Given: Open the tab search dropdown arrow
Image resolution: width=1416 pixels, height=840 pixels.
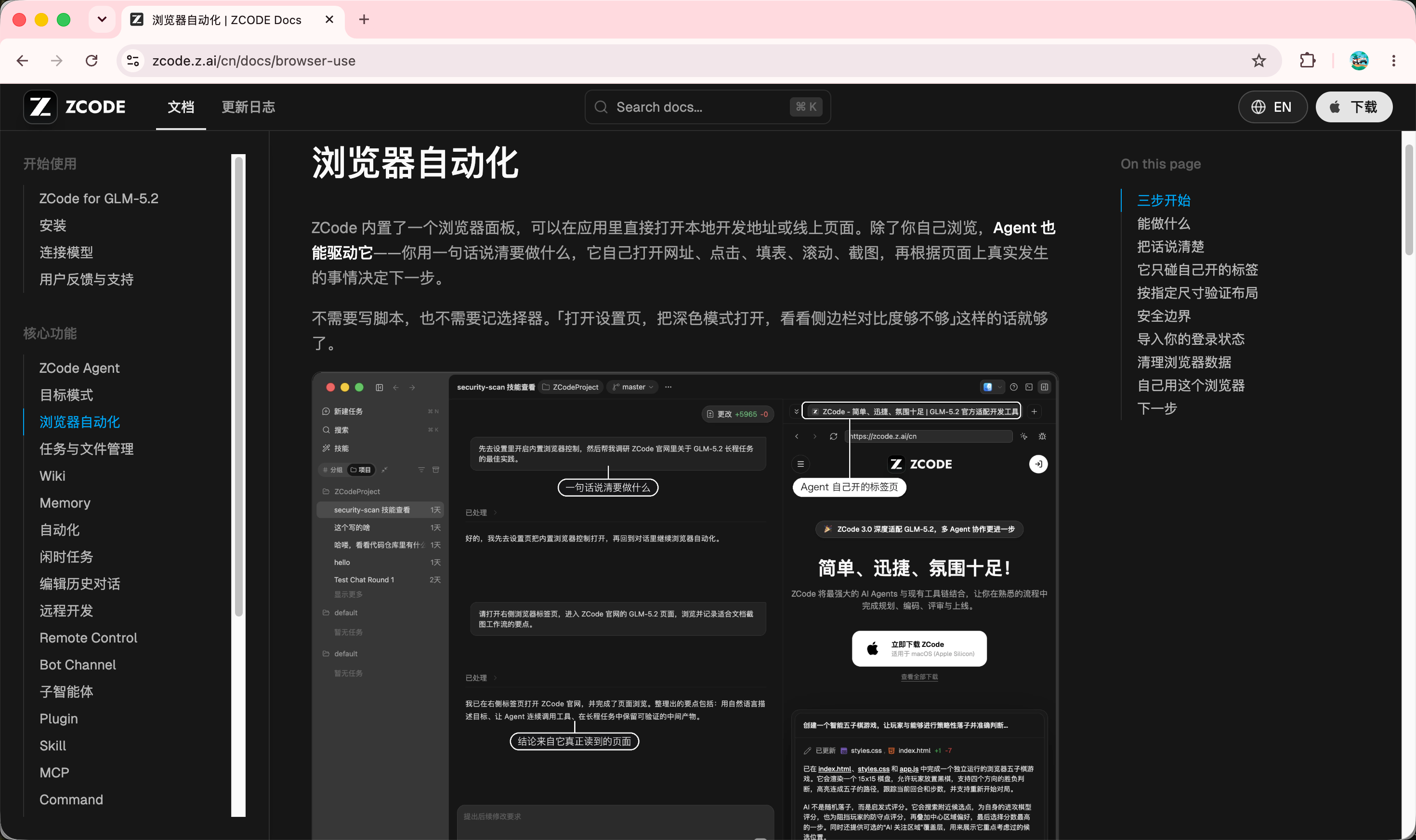Looking at the screenshot, I should [102, 20].
